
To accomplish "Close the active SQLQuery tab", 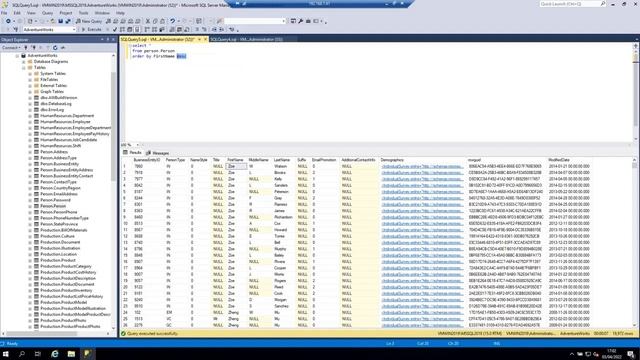I will click(x=205, y=39).
